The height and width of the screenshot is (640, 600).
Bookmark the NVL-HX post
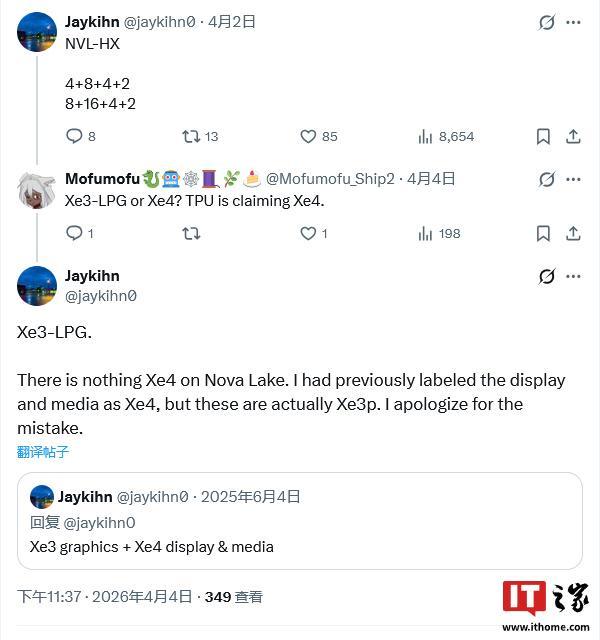click(543, 136)
